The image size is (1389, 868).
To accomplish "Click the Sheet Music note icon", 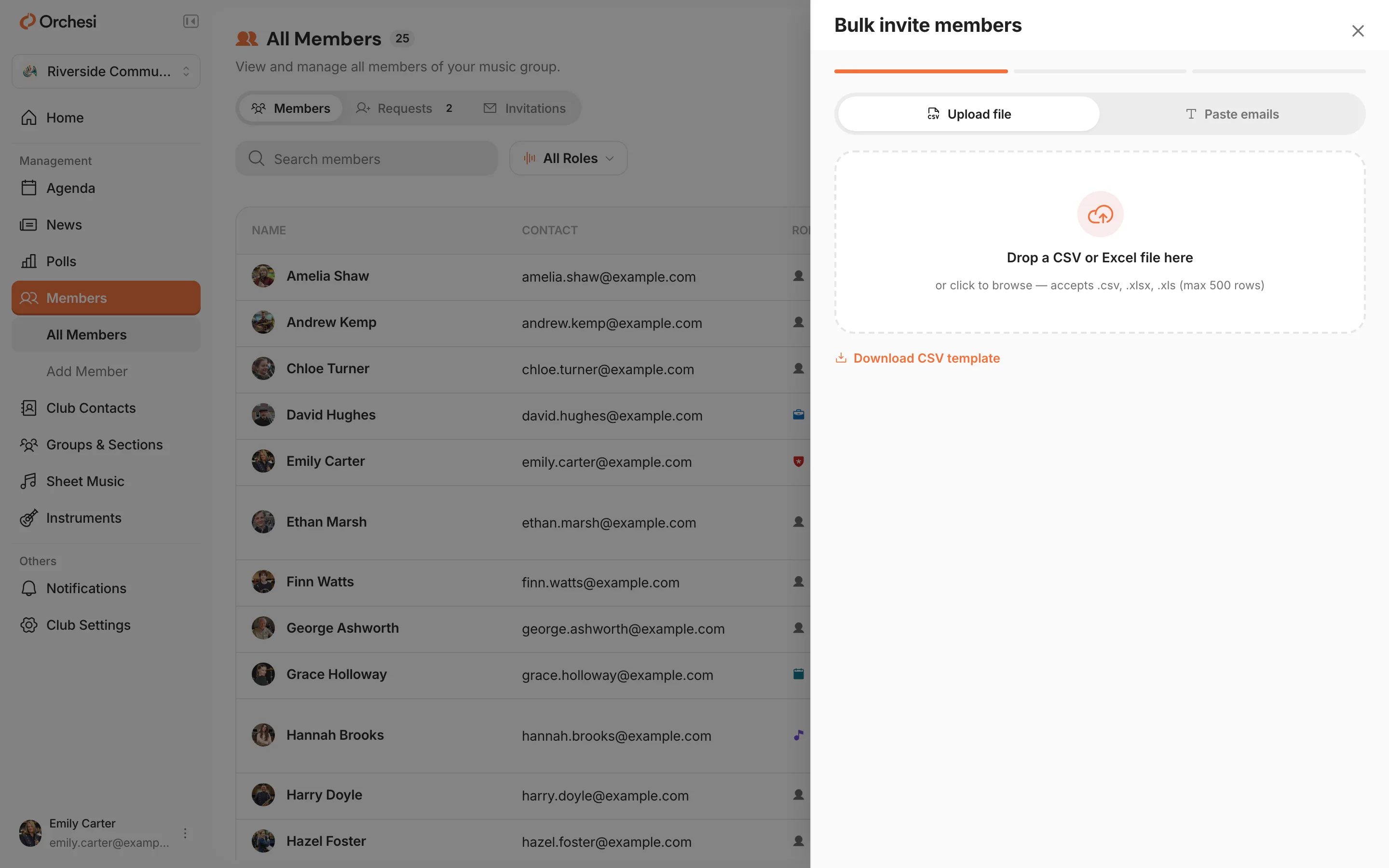I will click(29, 482).
